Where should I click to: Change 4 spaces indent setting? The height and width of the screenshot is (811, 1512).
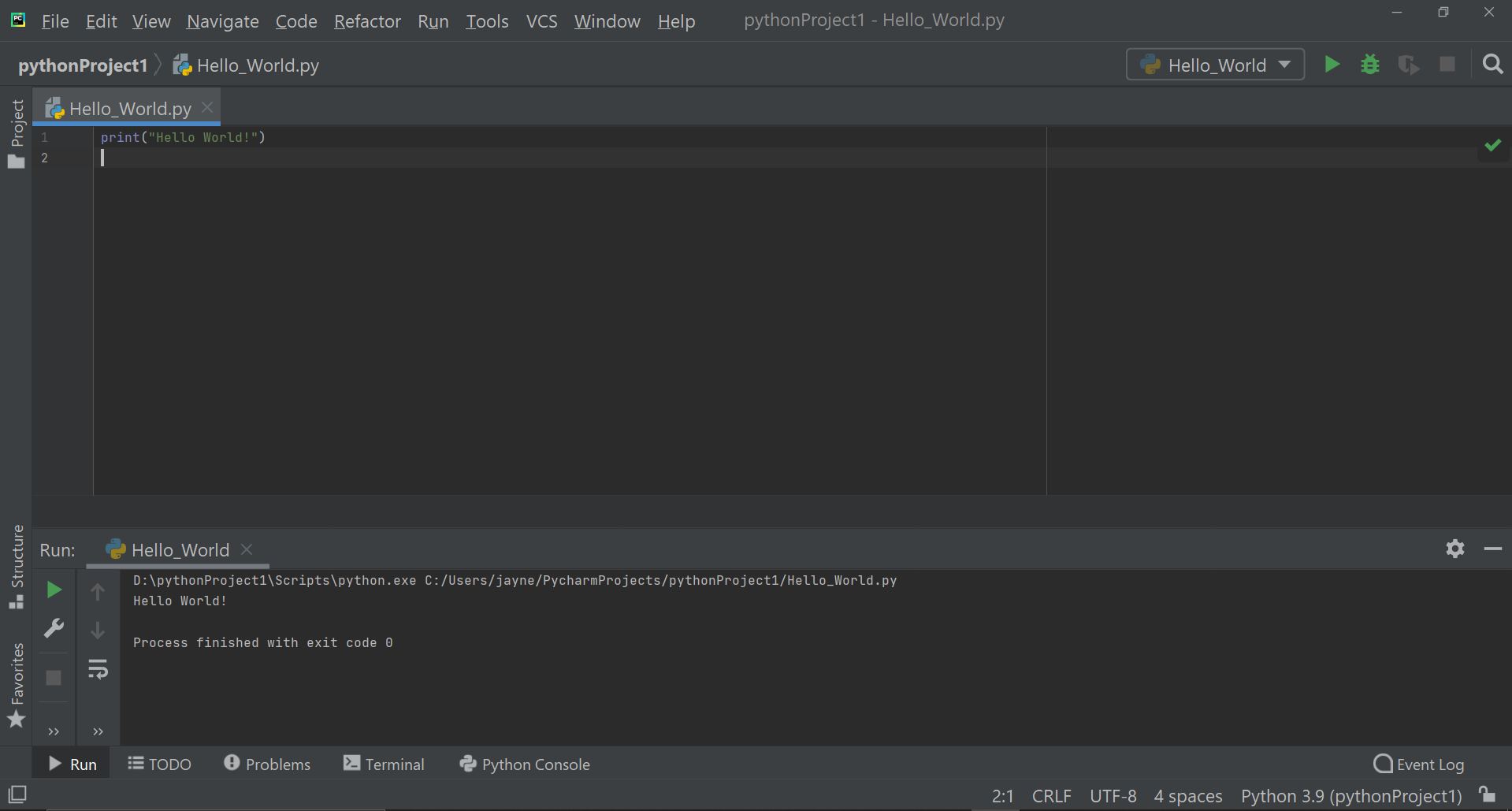[1188, 796]
